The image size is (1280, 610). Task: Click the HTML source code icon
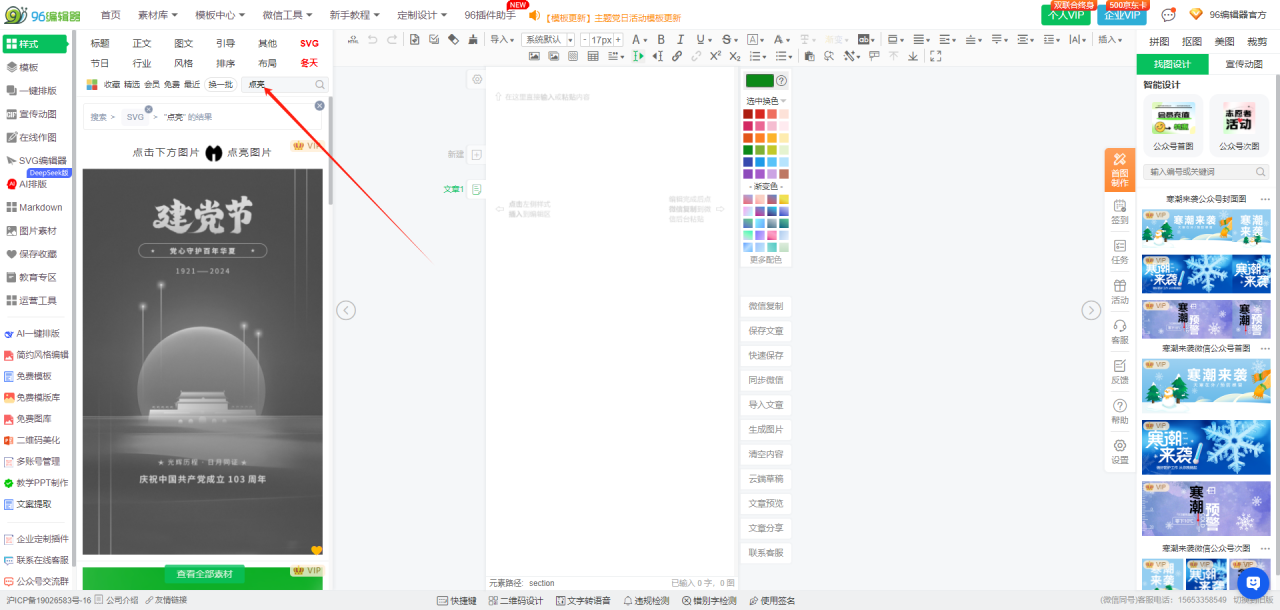point(352,39)
